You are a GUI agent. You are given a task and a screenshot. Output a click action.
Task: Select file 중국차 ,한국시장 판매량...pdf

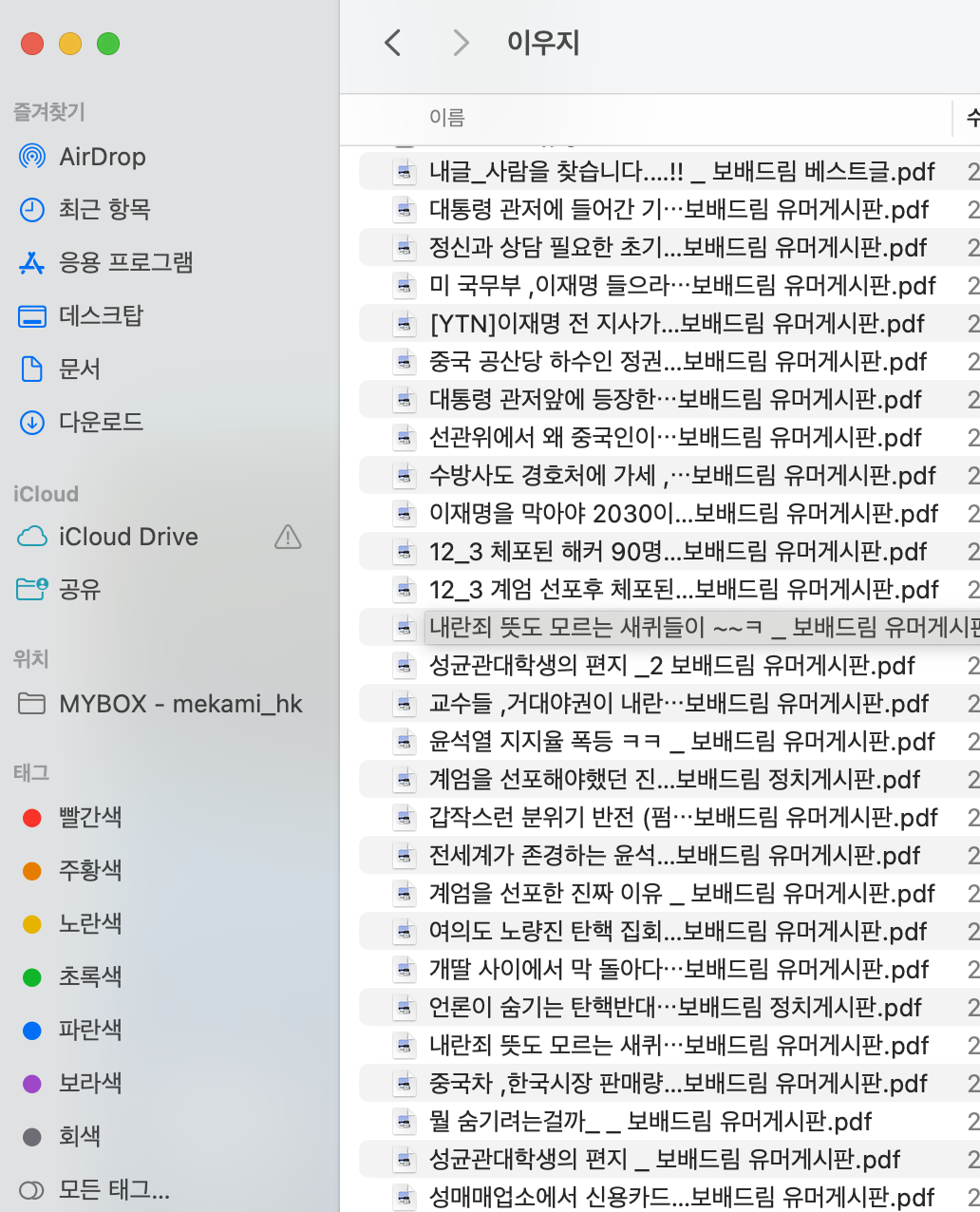(x=678, y=1084)
